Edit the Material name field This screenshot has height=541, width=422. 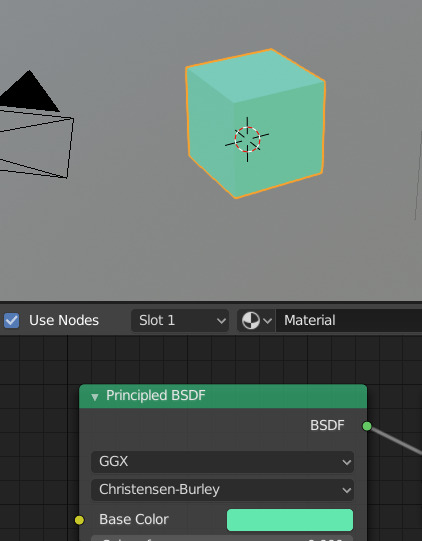point(349,321)
